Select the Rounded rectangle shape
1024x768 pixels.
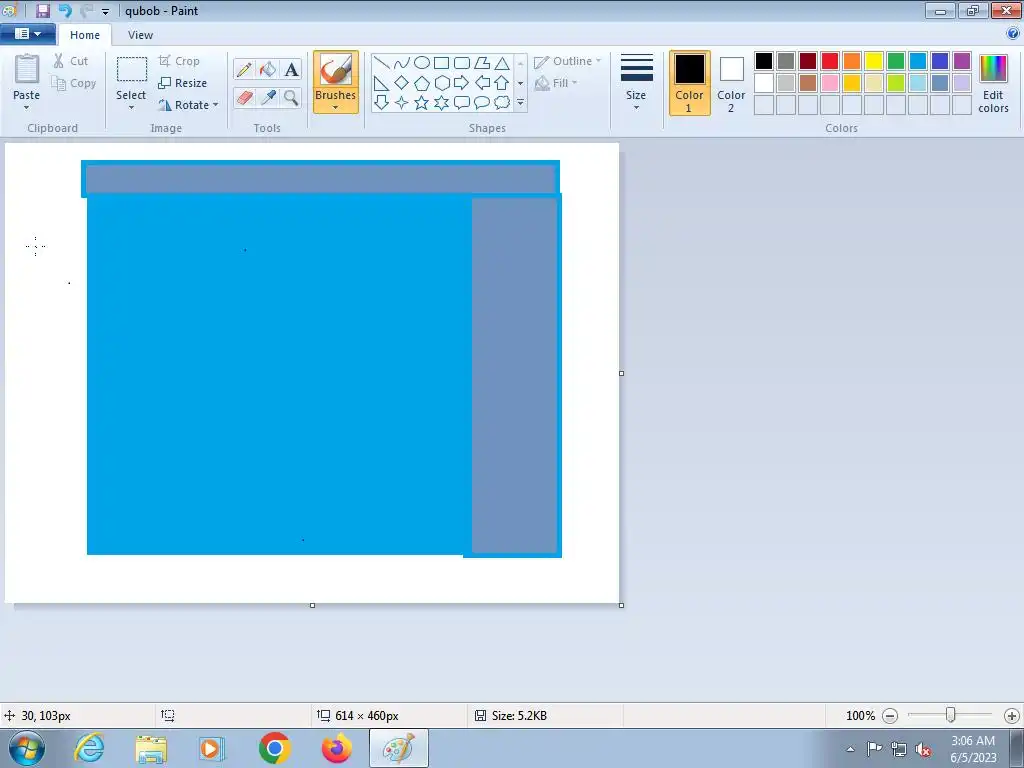tap(462, 63)
